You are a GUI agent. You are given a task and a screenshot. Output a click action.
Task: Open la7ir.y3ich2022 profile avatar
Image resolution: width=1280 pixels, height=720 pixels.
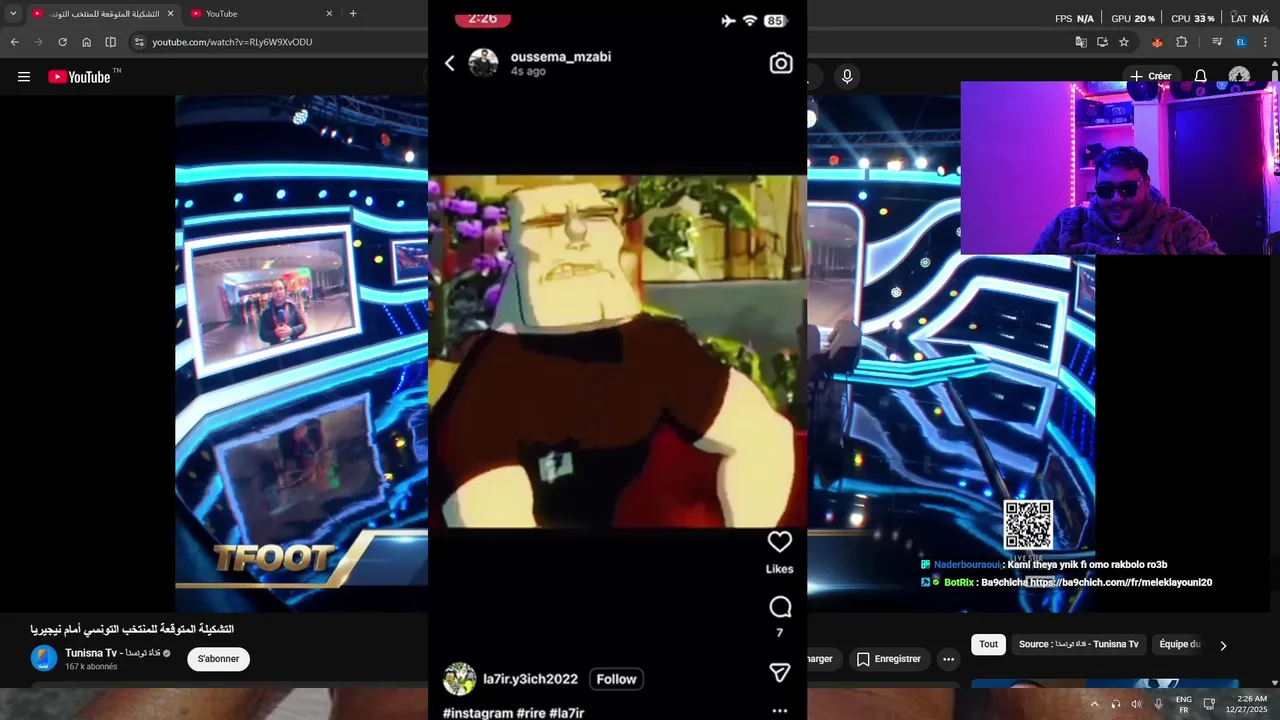pyautogui.click(x=459, y=679)
